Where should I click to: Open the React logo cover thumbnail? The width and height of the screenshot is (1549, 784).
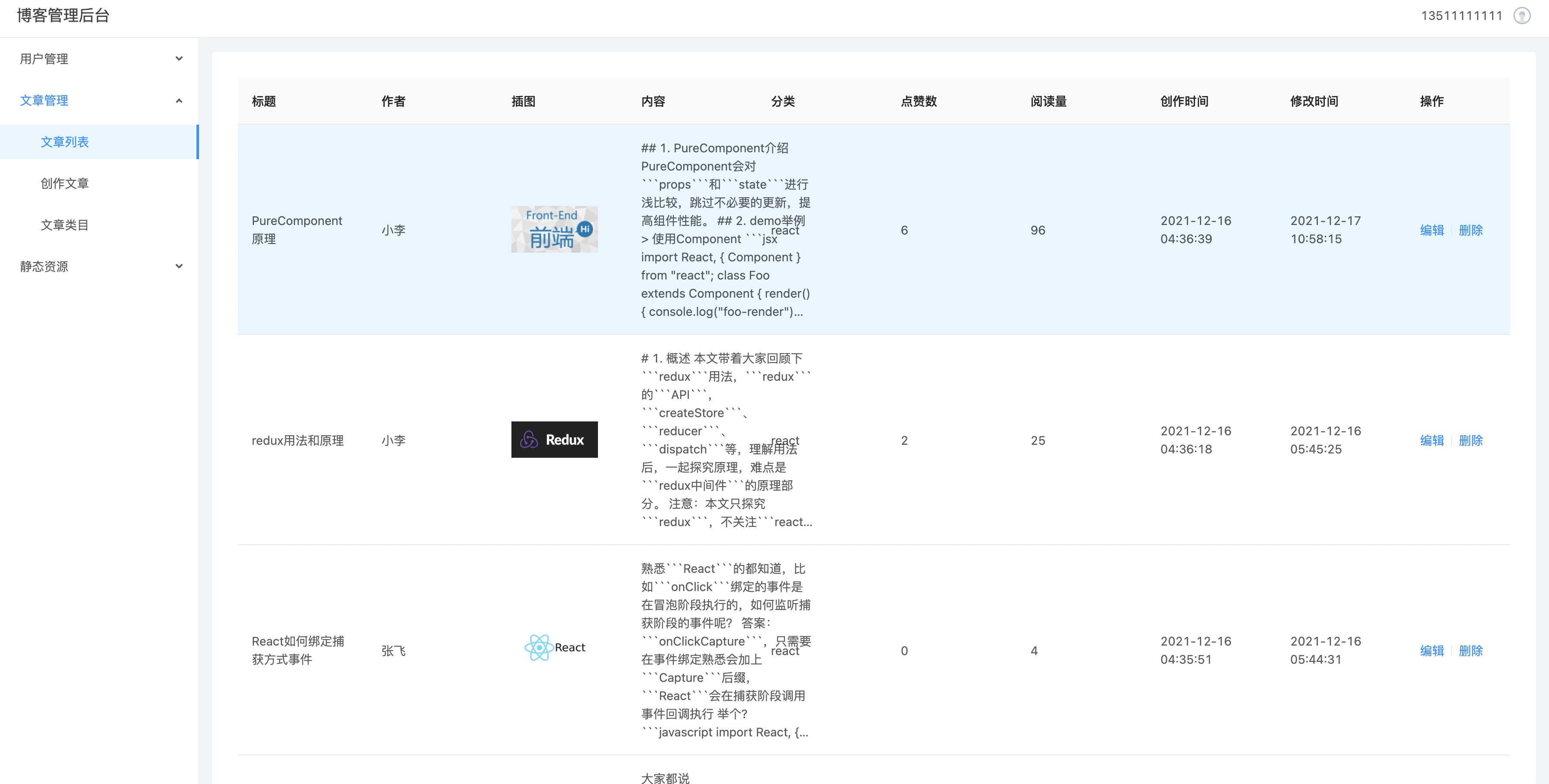(x=554, y=648)
